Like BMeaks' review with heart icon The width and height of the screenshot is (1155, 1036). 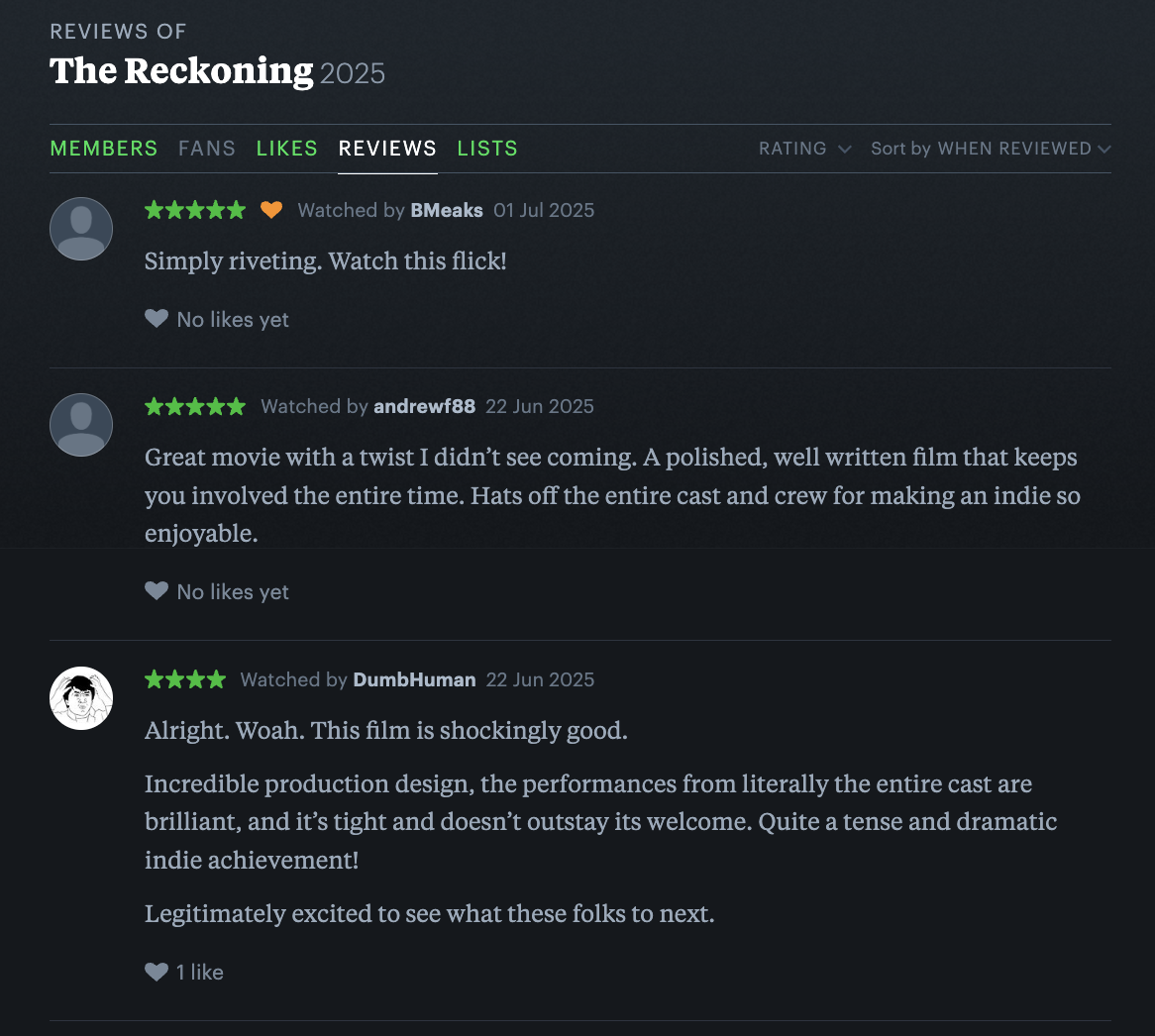pos(157,319)
